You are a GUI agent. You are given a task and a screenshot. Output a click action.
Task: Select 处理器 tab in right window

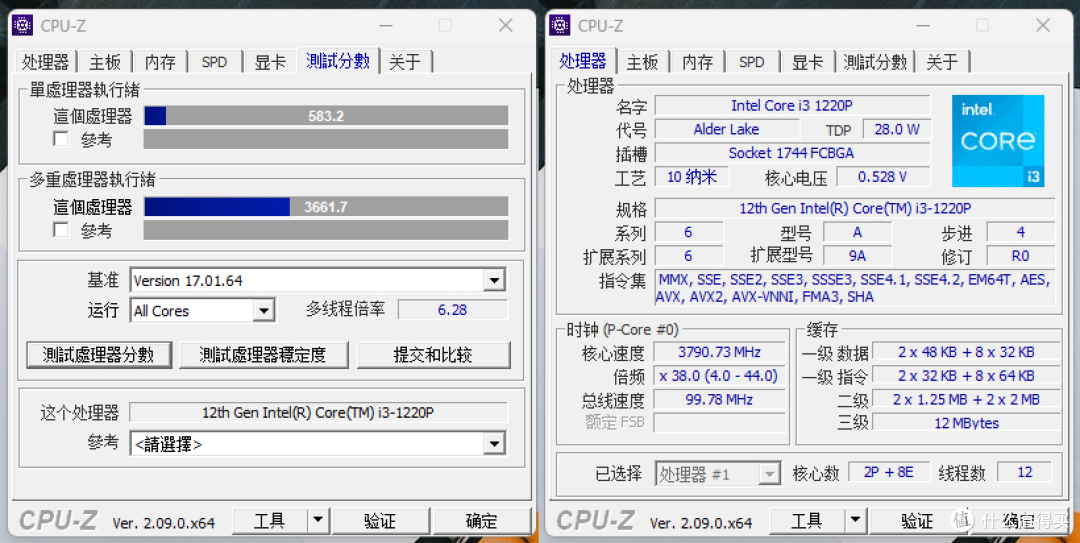[583, 61]
